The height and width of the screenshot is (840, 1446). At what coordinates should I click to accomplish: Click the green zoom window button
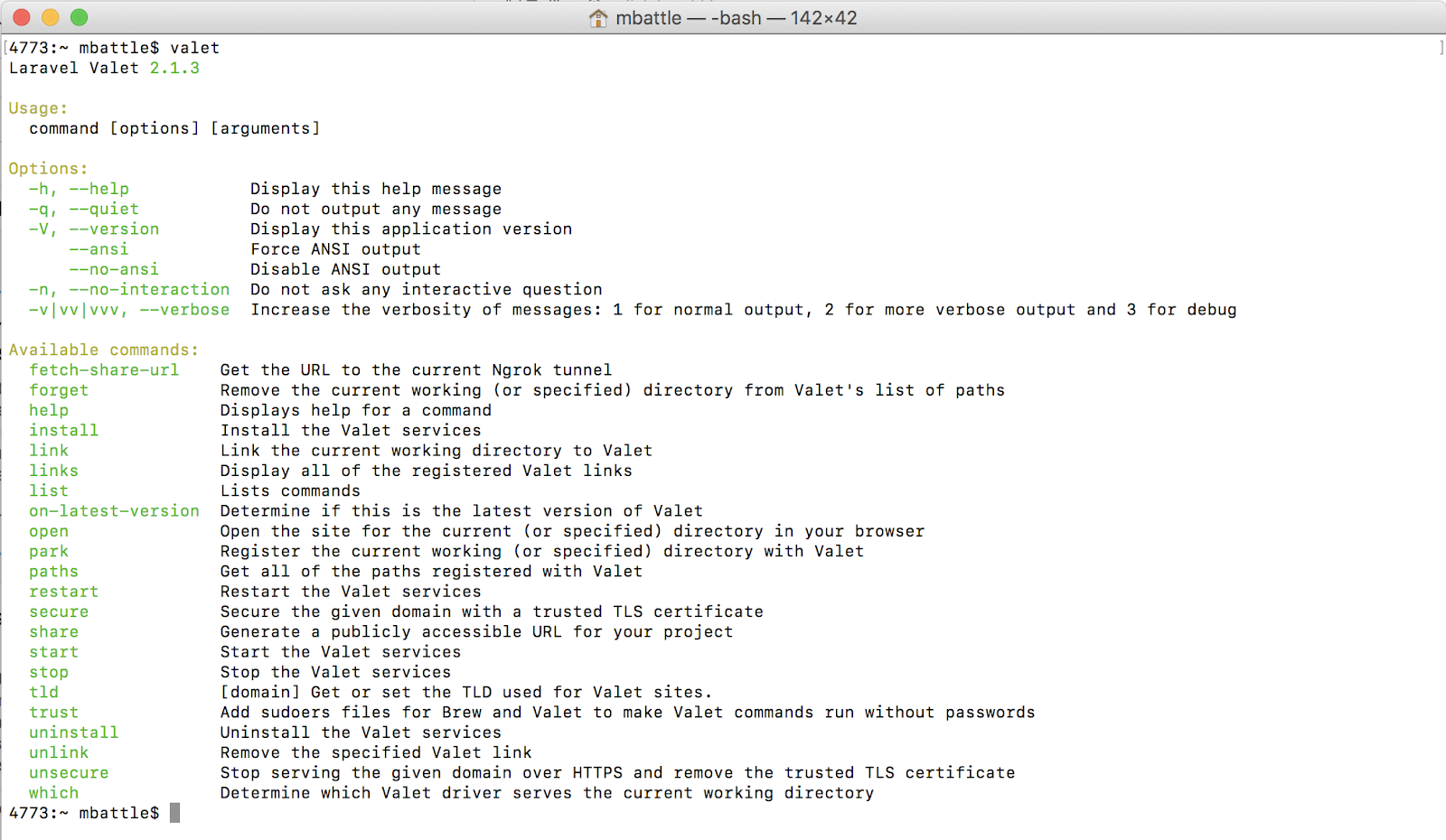pyautogui.click(x=80, y=17)
